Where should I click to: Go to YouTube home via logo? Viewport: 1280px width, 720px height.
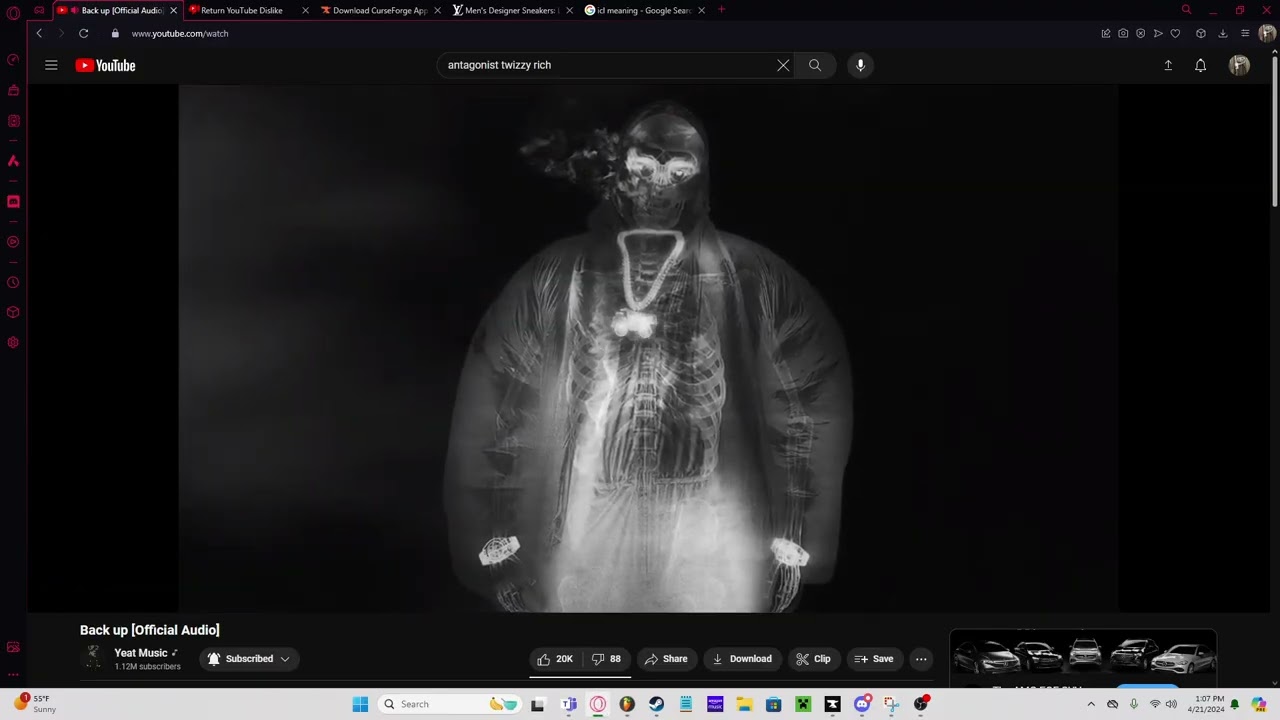point(105,65)
